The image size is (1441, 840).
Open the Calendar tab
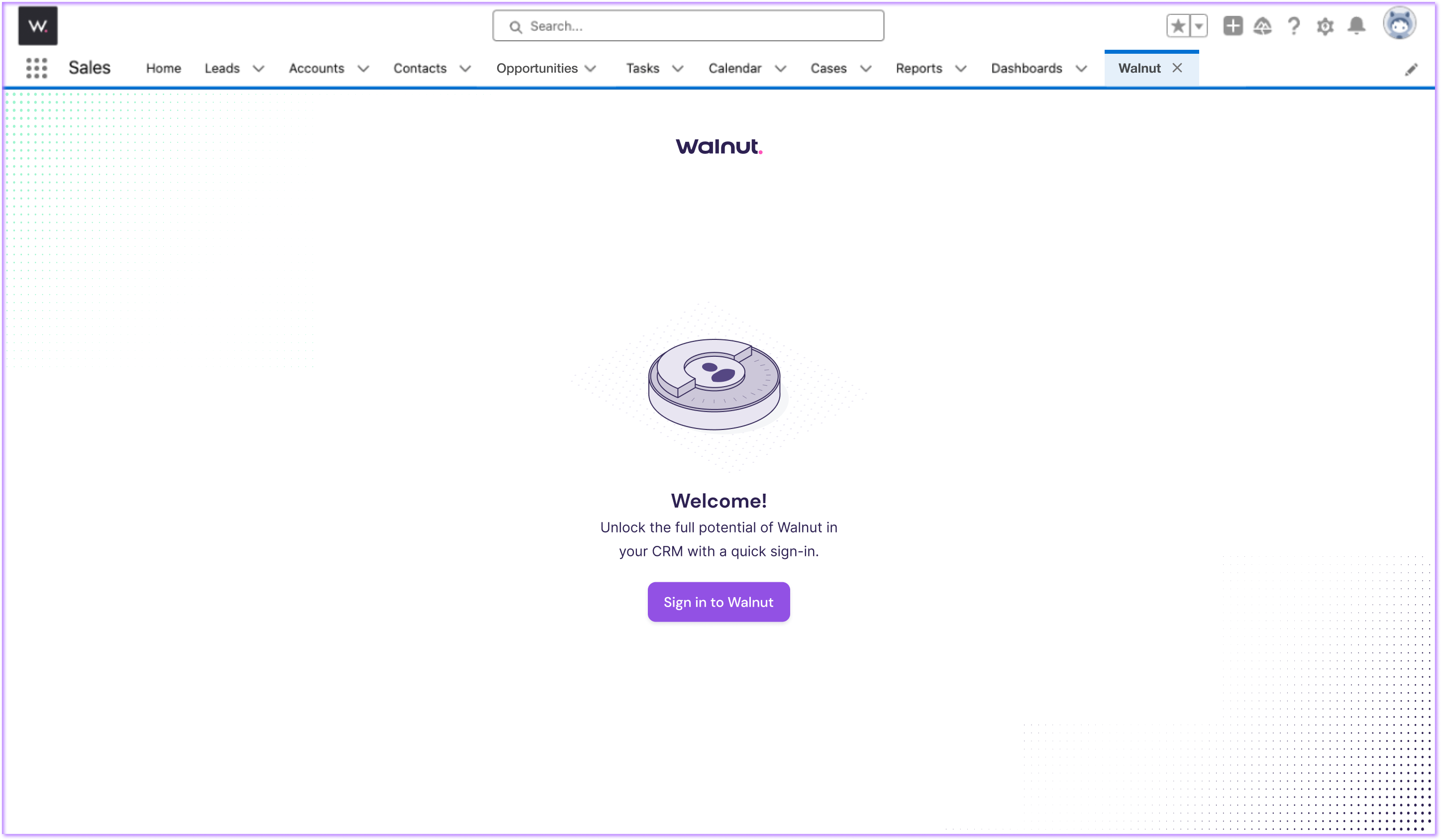[x=735, y=68]
